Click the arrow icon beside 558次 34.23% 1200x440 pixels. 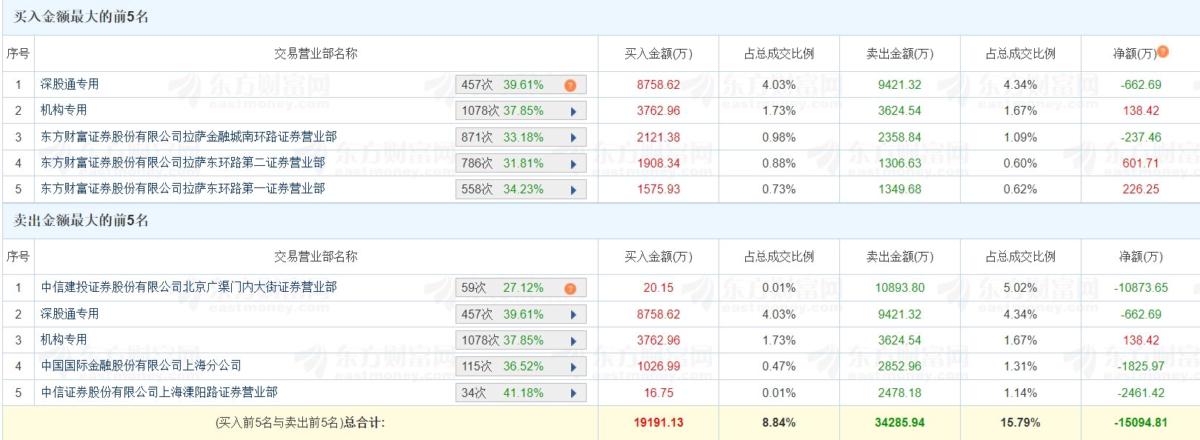(574, 188)
